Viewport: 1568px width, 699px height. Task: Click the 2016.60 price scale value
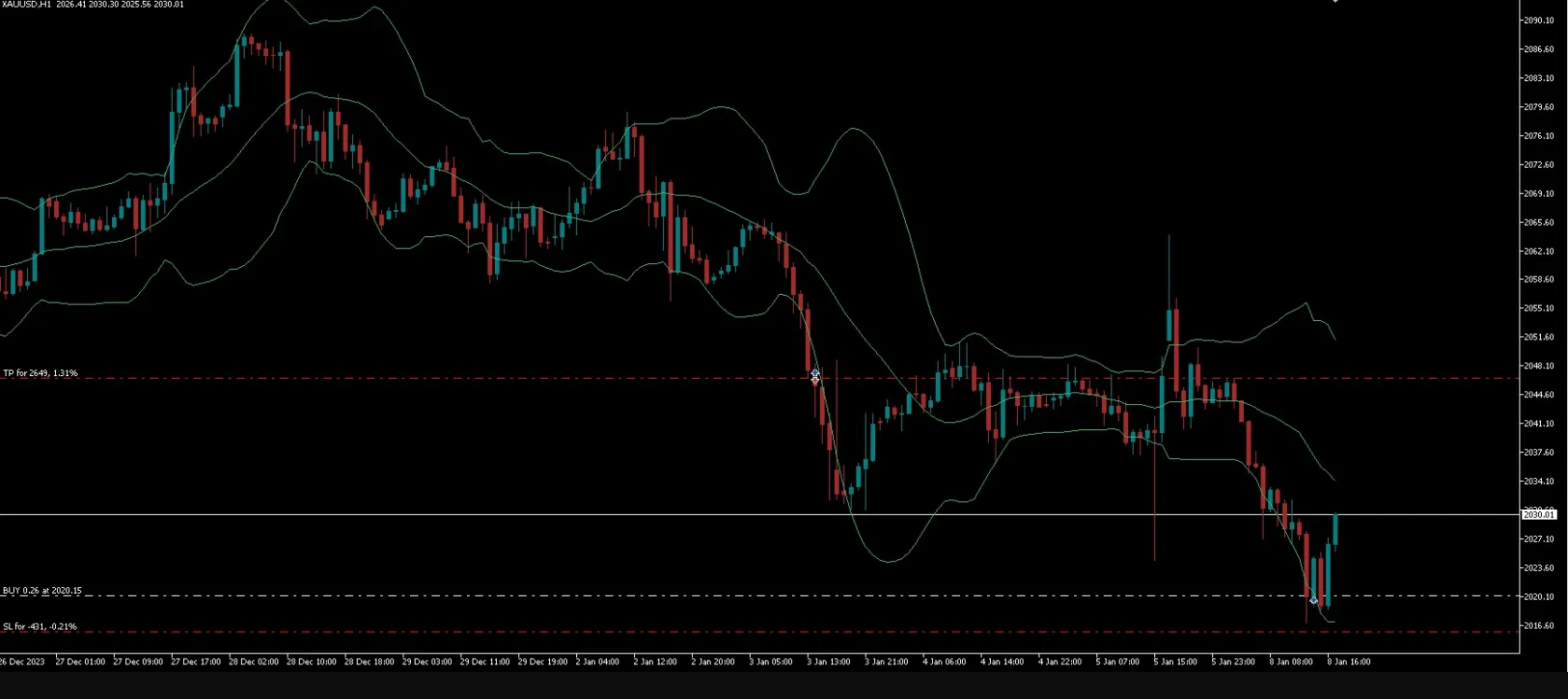click(x=1539, y=625)
